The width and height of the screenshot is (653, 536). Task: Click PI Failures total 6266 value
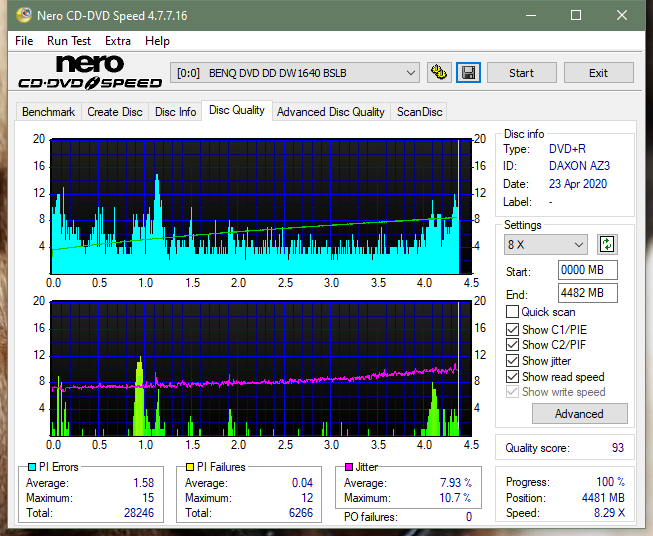coord(301,513)
